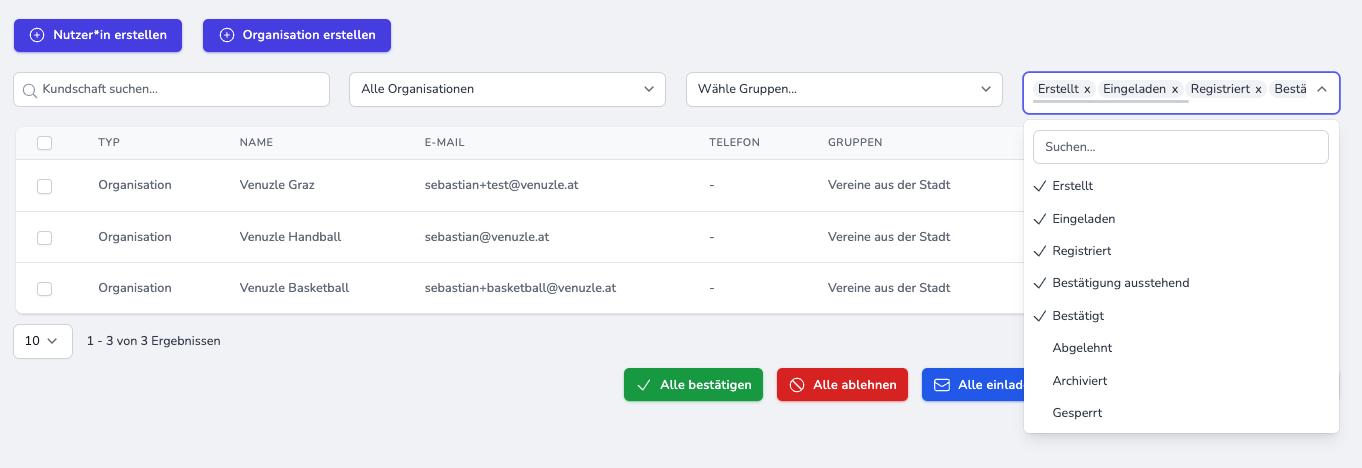This screenshot has width=1362, height=468.
Task: Remove the Registriert filter tag
Action: pyautogui.click(x=1259, y=89)
